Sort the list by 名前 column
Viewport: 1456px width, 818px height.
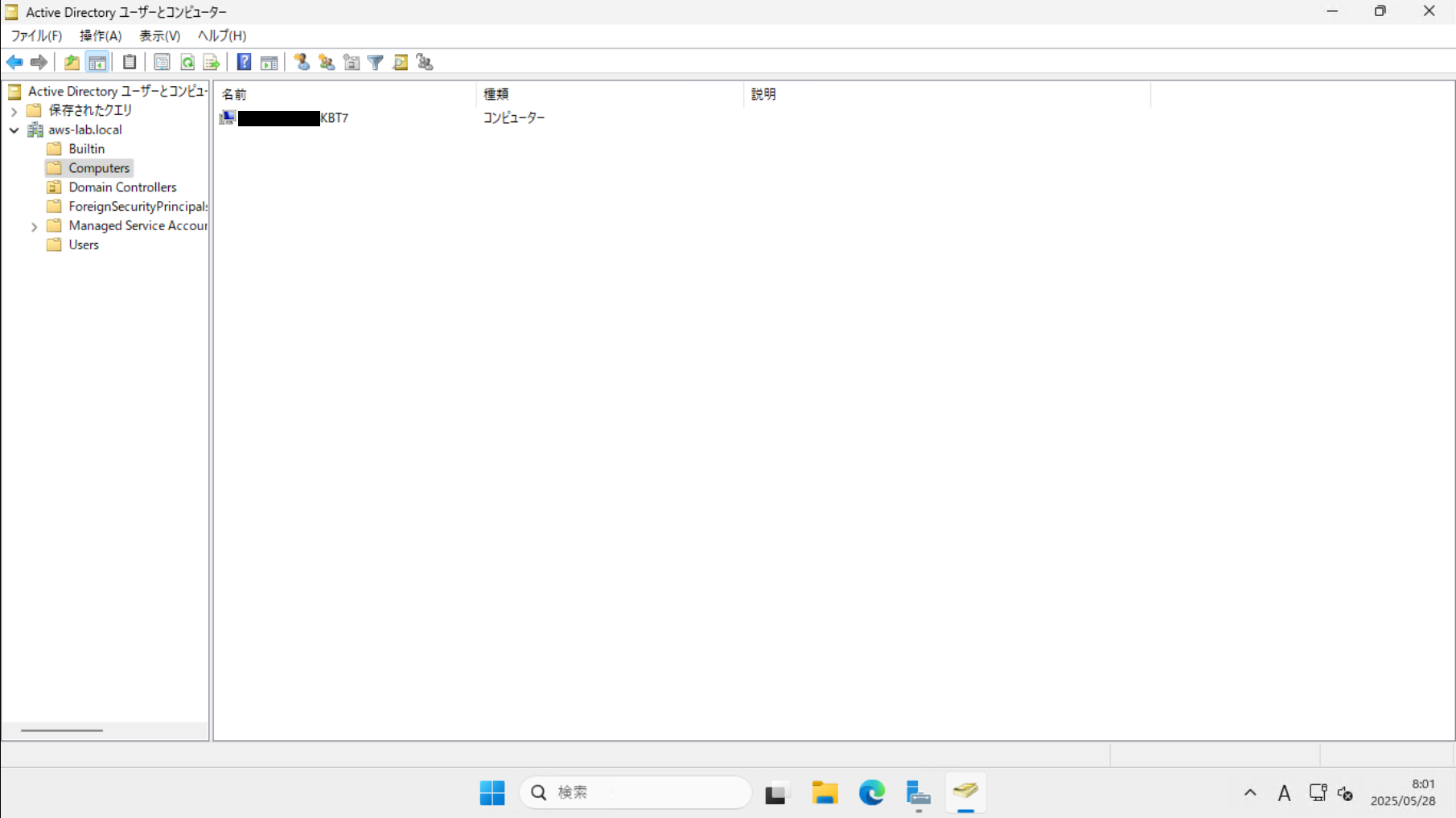coord(234,94)
